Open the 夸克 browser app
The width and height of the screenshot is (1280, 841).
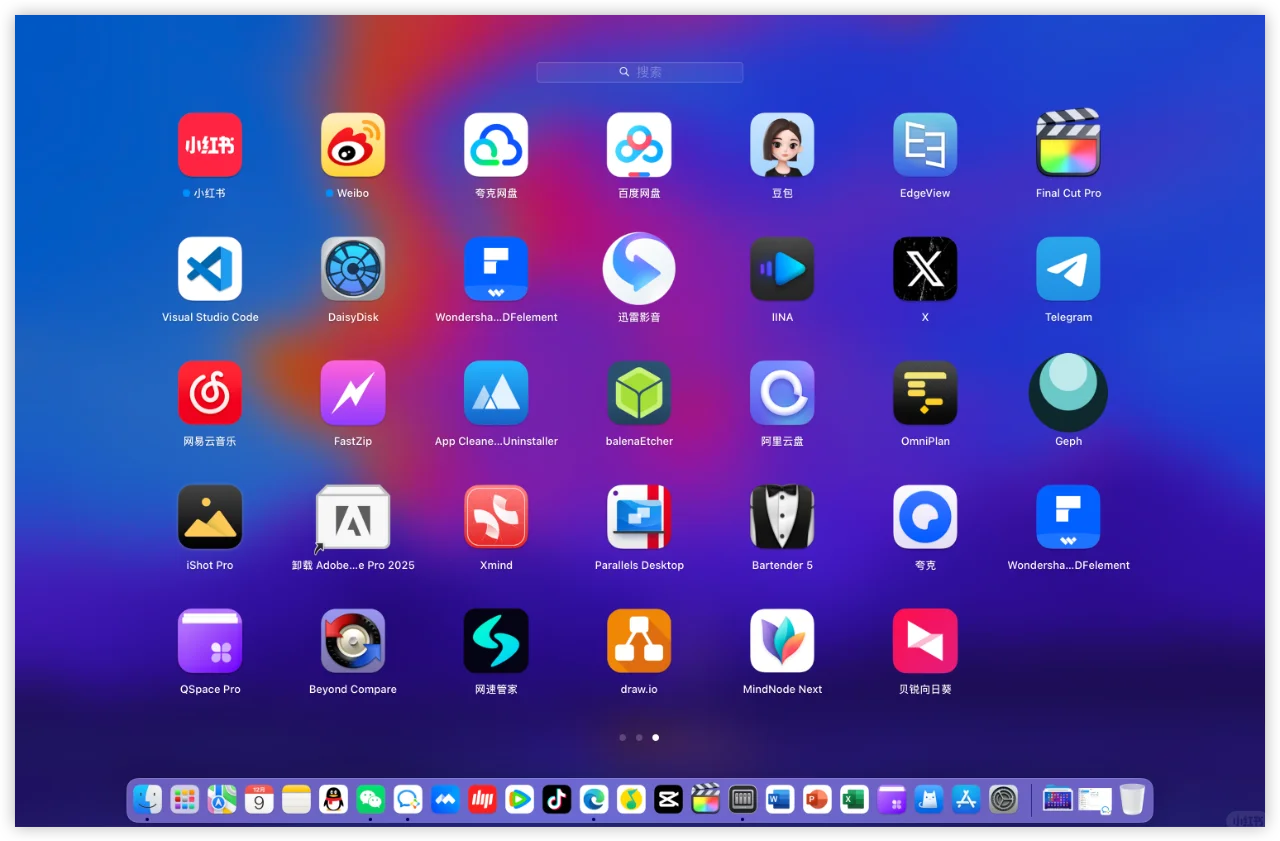coord(925,517)
